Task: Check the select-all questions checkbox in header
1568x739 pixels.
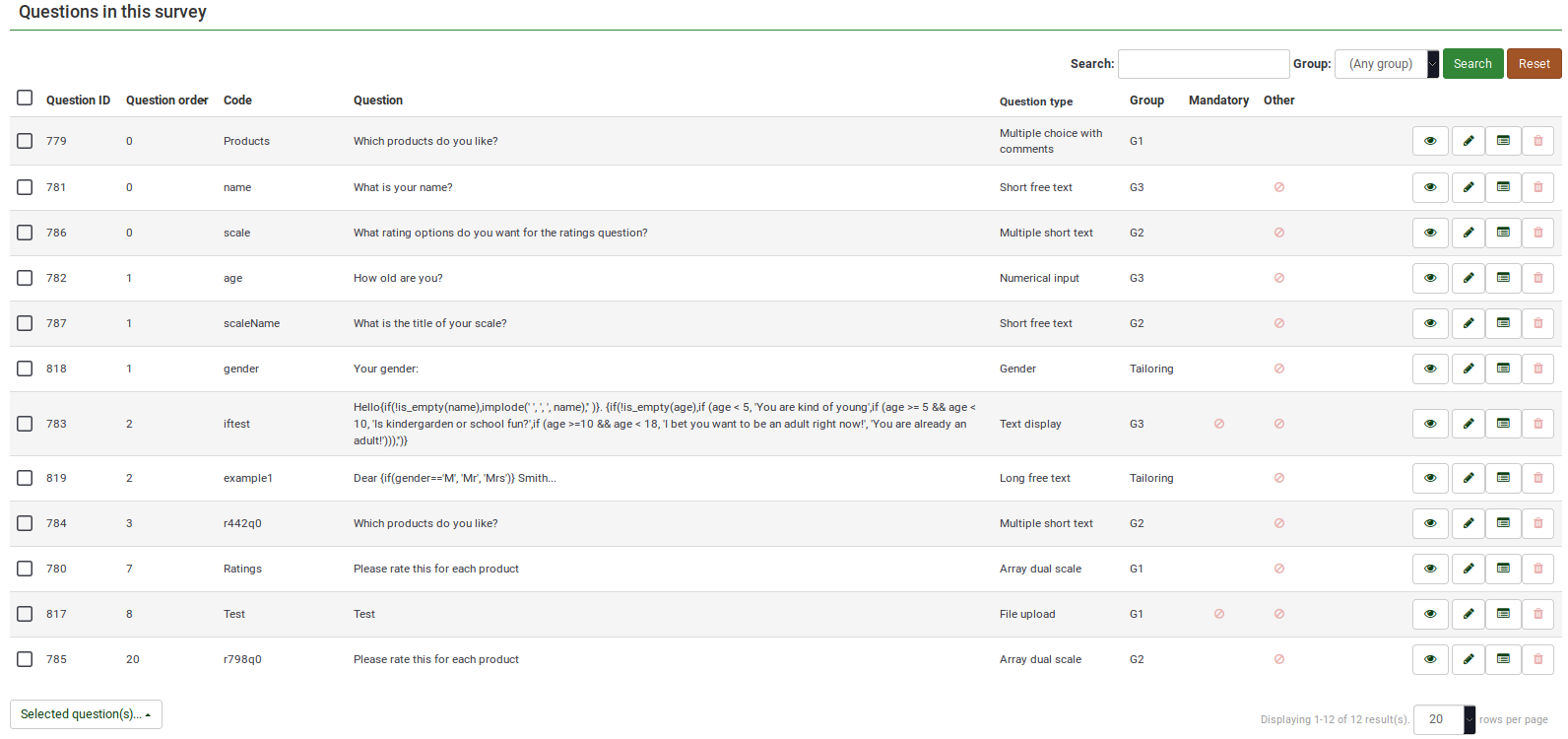Action: (x=25, y=98)
